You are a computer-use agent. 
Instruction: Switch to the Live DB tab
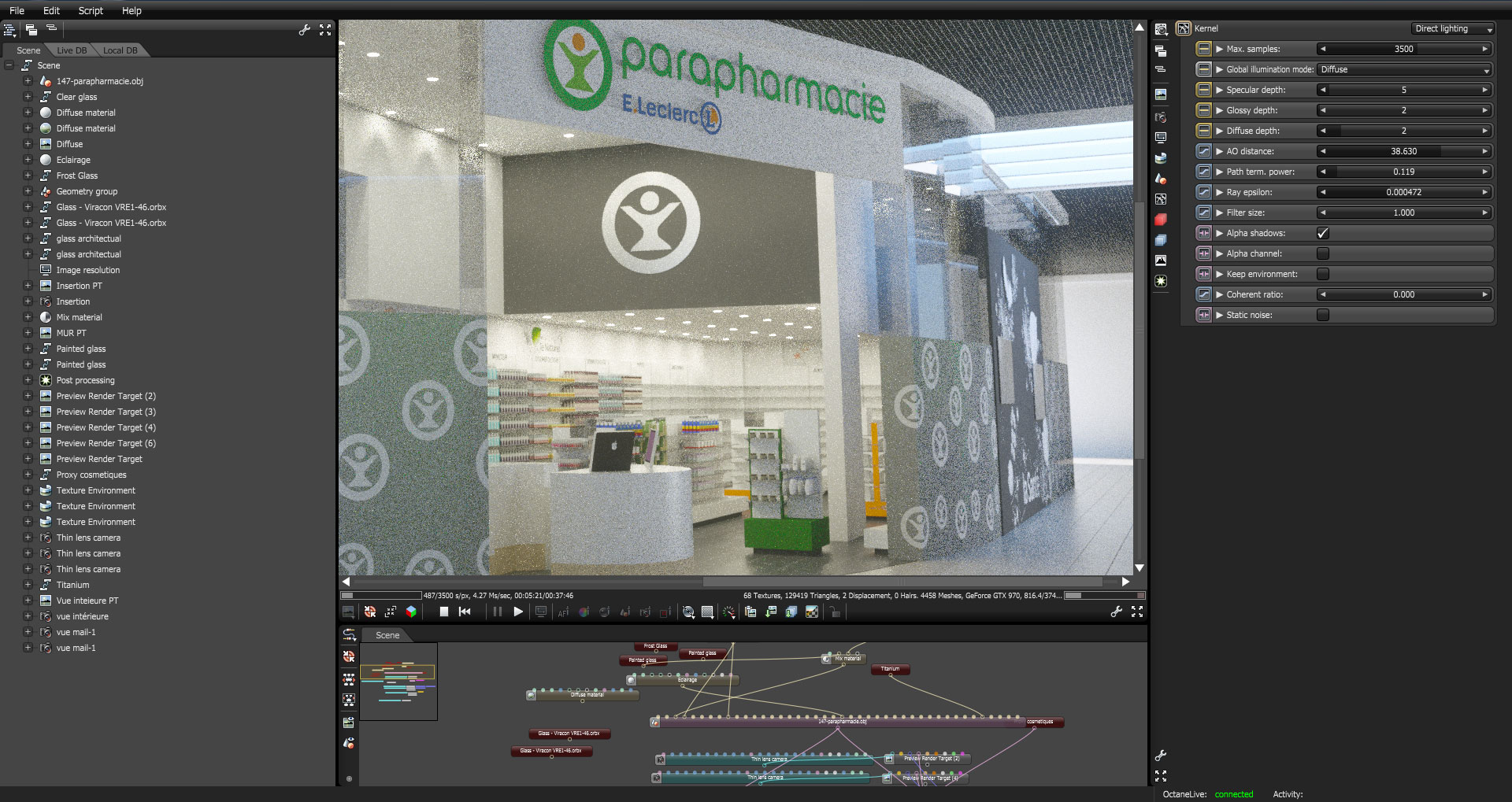click(x=72, y=50)
